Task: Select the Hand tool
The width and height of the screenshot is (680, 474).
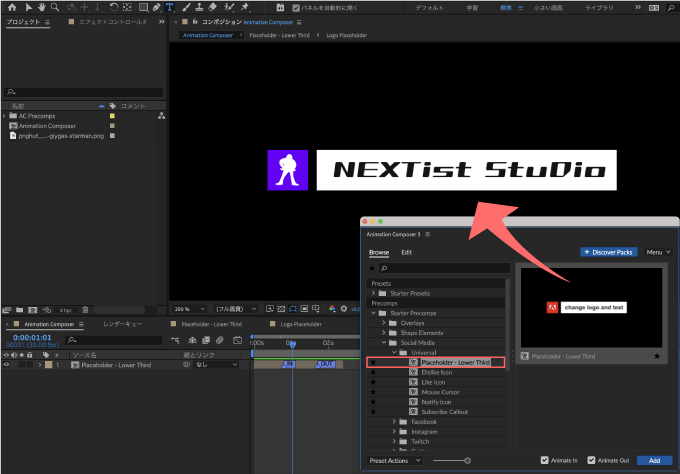Action: (x=42, y=7)
